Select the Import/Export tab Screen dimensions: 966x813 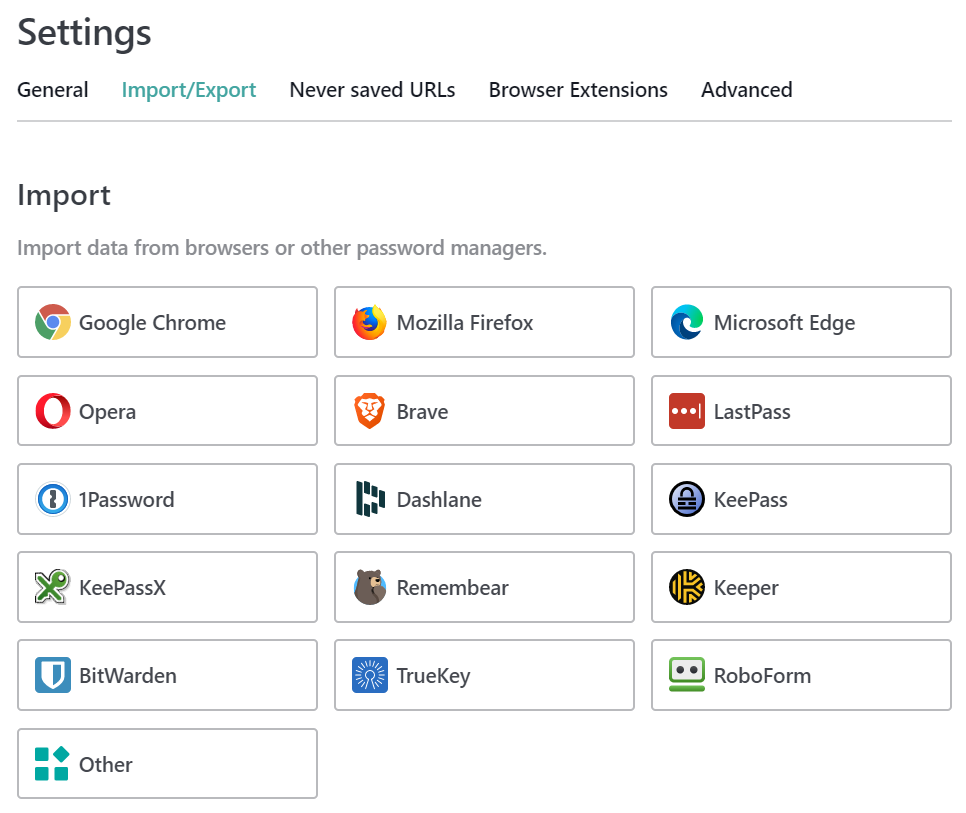(x=189, y=90)
